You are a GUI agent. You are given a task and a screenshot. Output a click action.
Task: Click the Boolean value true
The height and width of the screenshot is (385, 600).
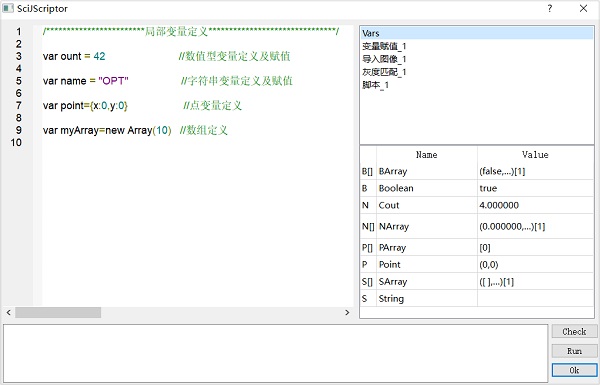pyautogui.click(x=488, y=188)
